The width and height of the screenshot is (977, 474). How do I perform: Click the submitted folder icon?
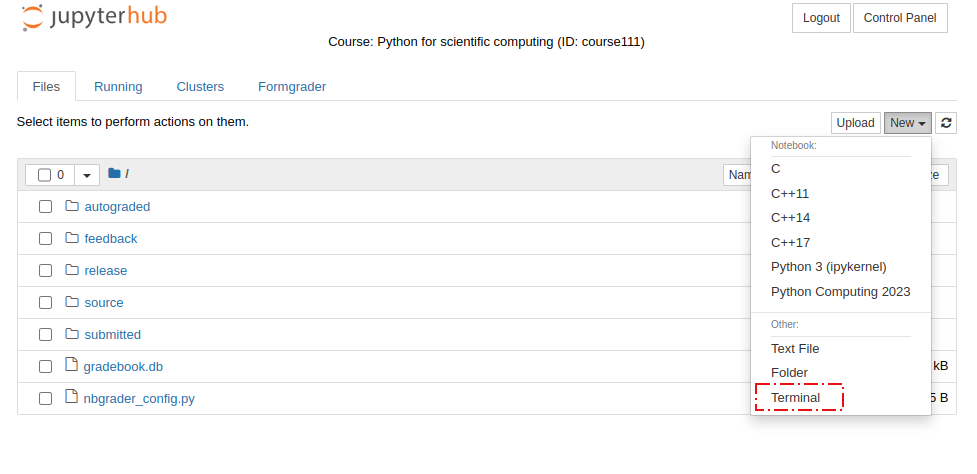[72, 333]
